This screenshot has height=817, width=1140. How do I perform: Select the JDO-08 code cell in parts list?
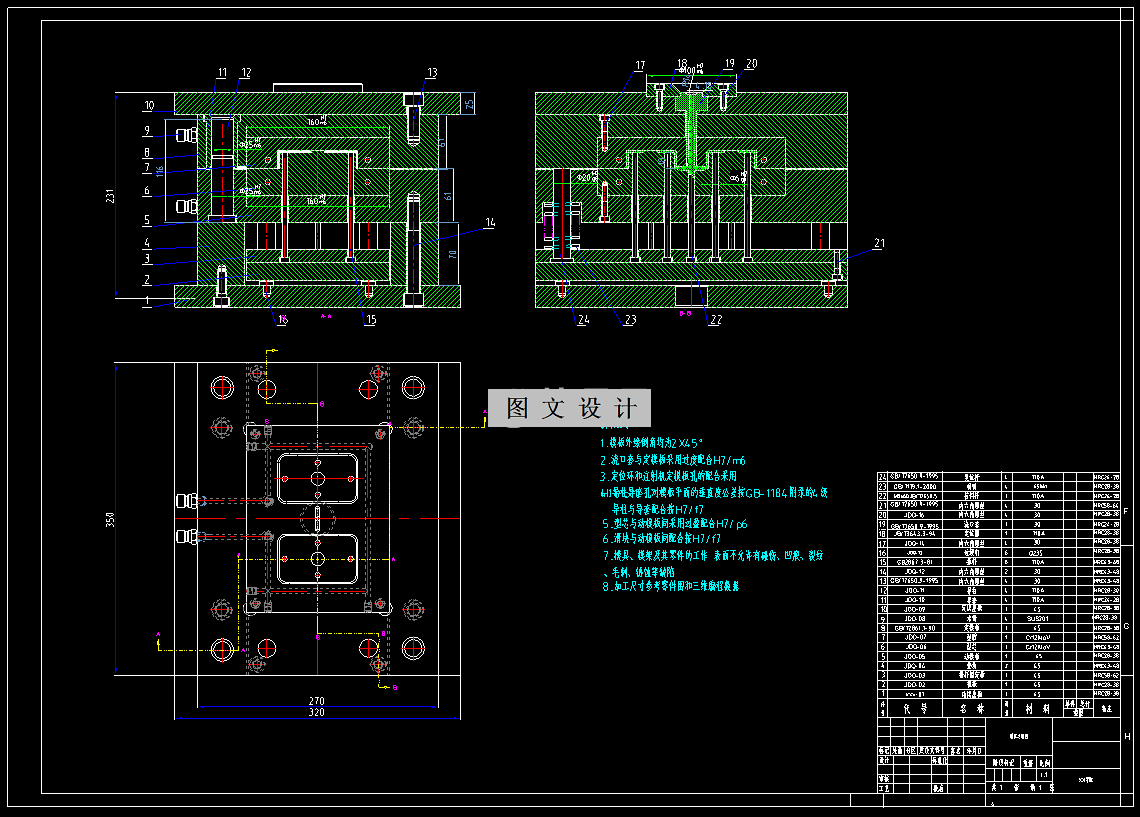915,619
